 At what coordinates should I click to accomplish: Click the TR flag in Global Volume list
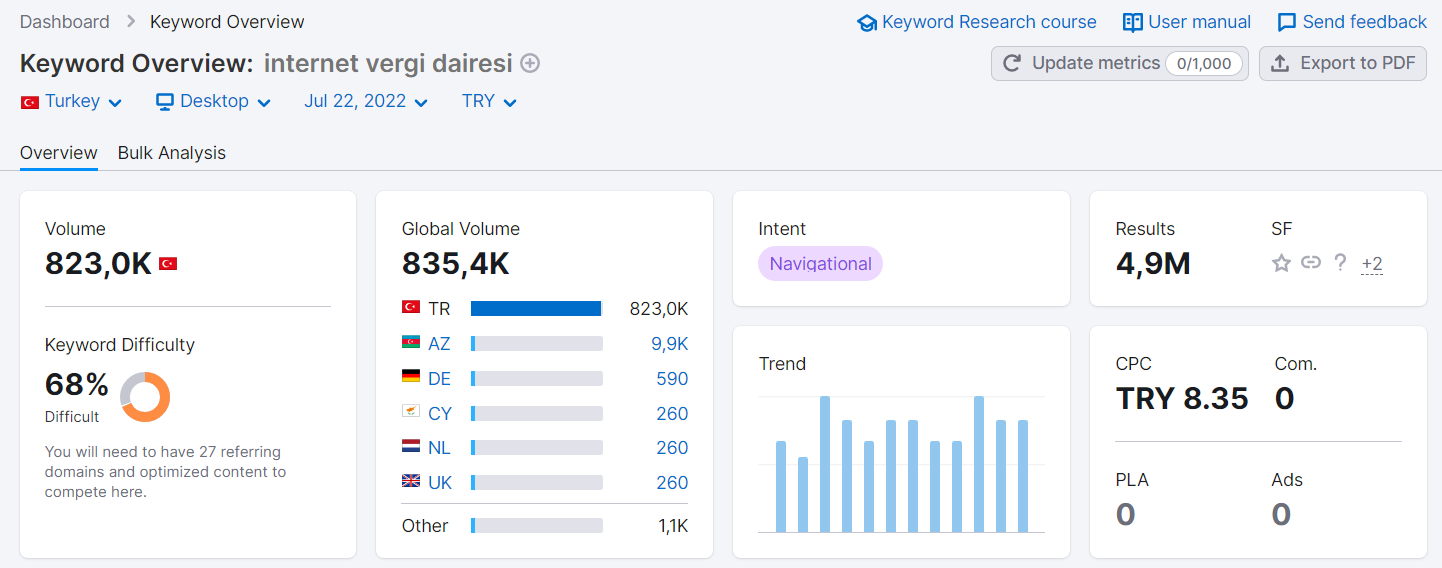[x=411, y=308]
